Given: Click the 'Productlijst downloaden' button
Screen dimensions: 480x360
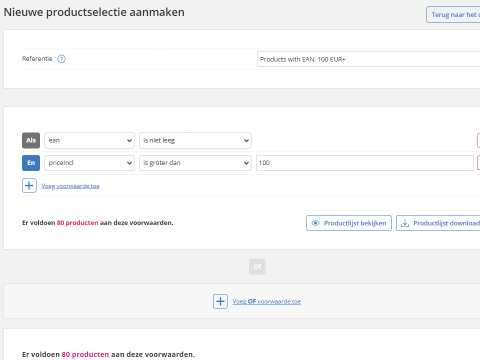Looking at the screenshot, I should (438, 223).
